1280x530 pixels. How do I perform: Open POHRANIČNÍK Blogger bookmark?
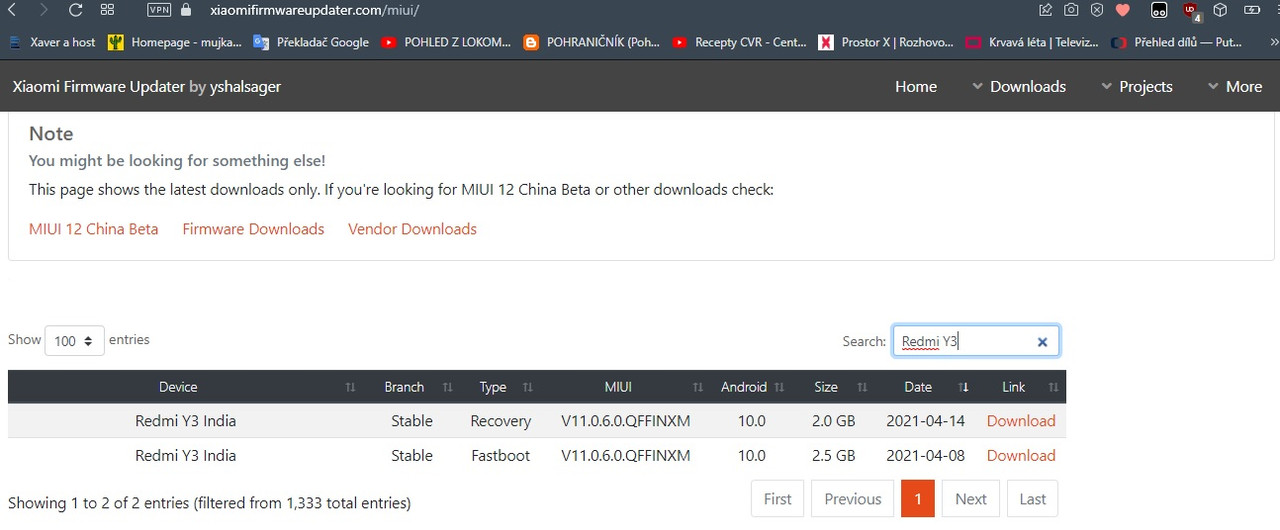[x=591, y=42]
